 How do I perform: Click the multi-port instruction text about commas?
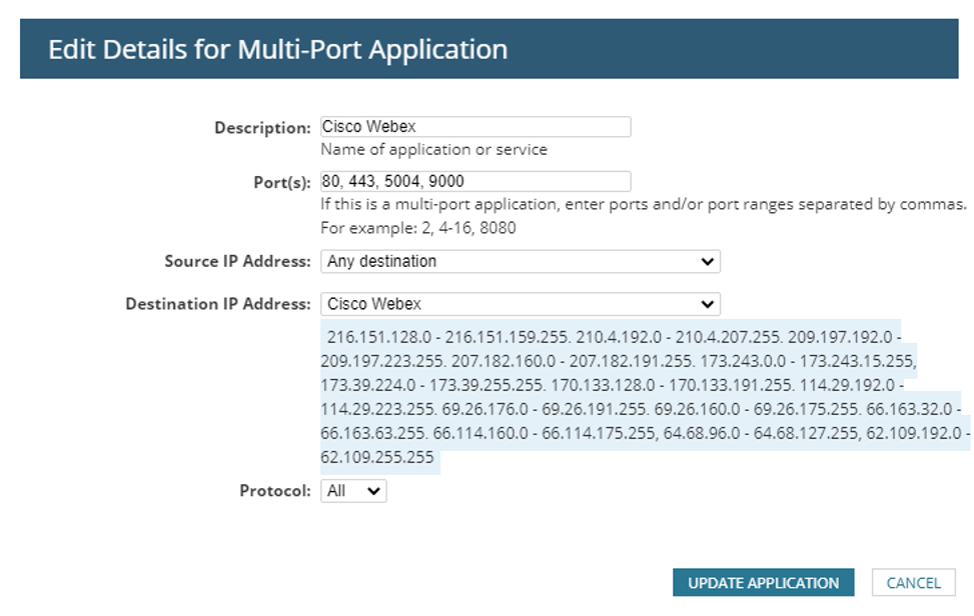tap(644, 204)
